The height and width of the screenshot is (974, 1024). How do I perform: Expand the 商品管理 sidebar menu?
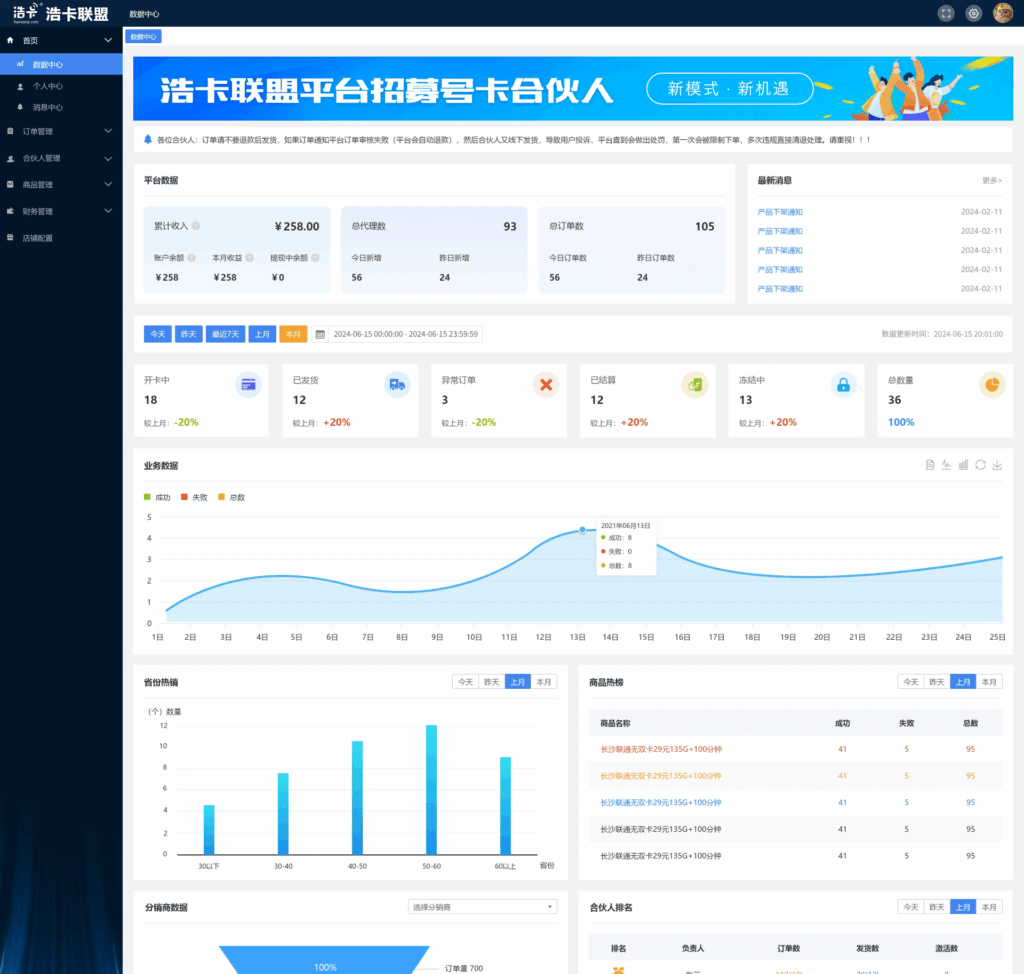pyautogui.click(x=108, y=185)
